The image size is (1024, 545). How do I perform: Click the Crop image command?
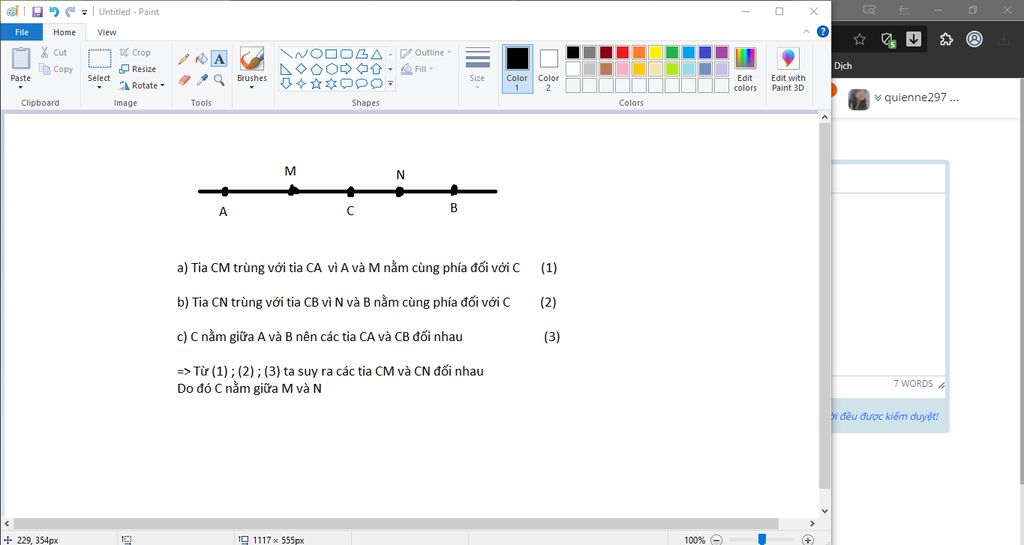[x=135, y=52]
